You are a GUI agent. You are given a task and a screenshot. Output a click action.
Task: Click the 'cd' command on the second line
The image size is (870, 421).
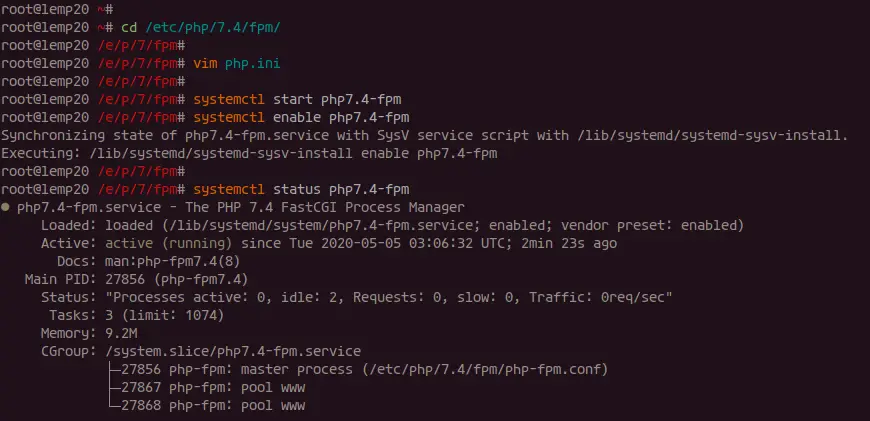point(129,27)
